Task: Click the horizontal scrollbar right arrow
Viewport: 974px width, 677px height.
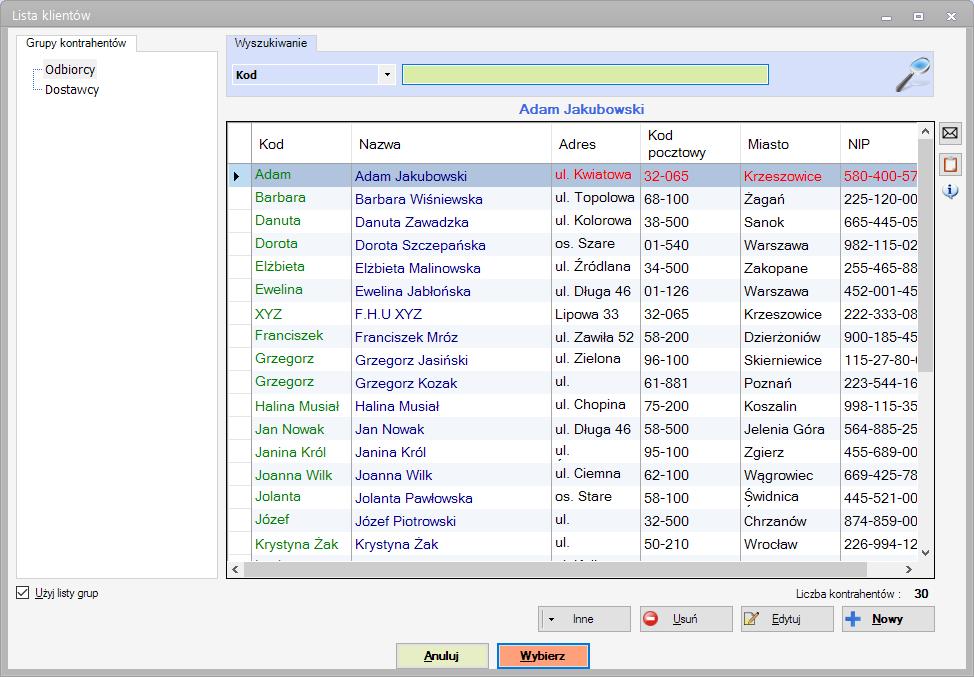Action: (909, 569)
